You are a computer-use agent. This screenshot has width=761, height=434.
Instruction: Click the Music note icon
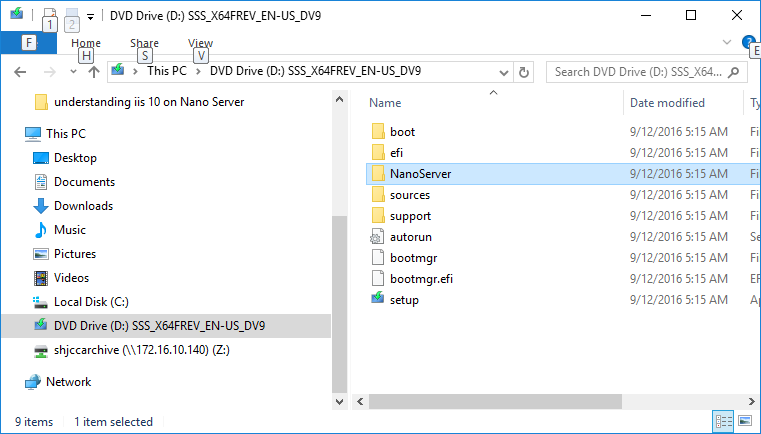click(x=41, y=230)
